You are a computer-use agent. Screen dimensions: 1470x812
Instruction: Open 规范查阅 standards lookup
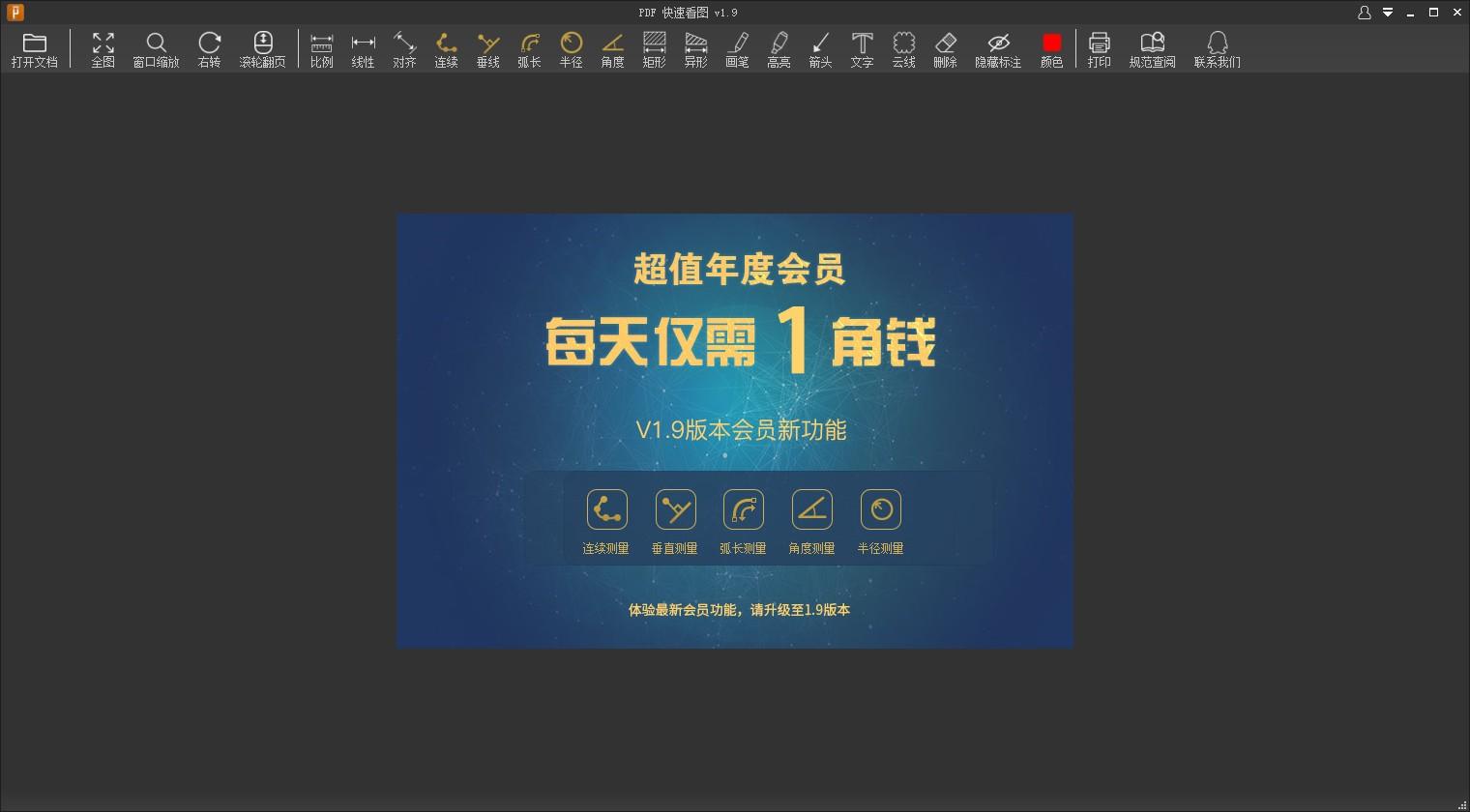(x=1152, y=50)
